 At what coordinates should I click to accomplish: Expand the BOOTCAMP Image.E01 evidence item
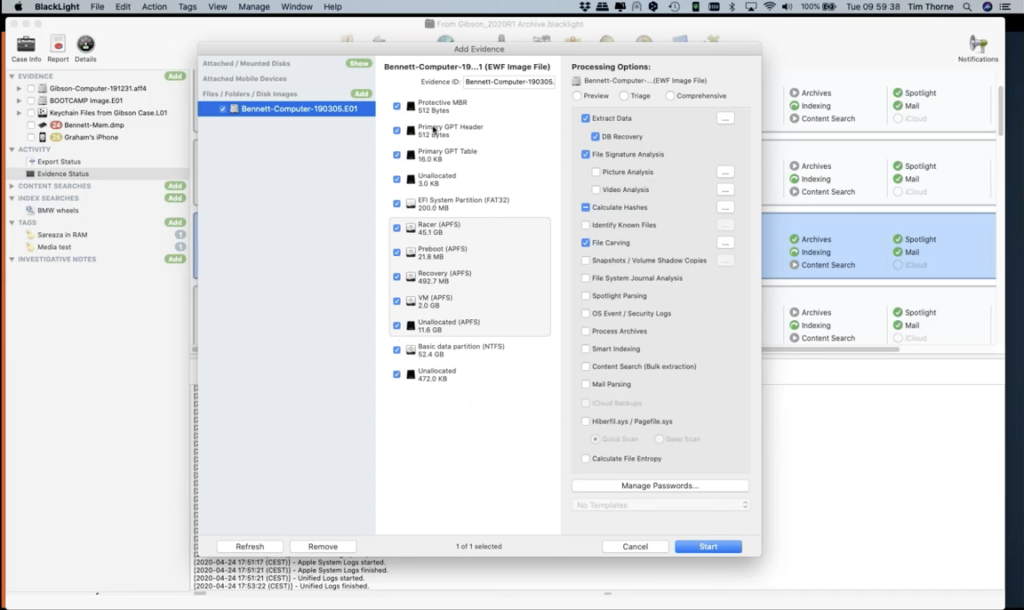(x=19, y=101)
